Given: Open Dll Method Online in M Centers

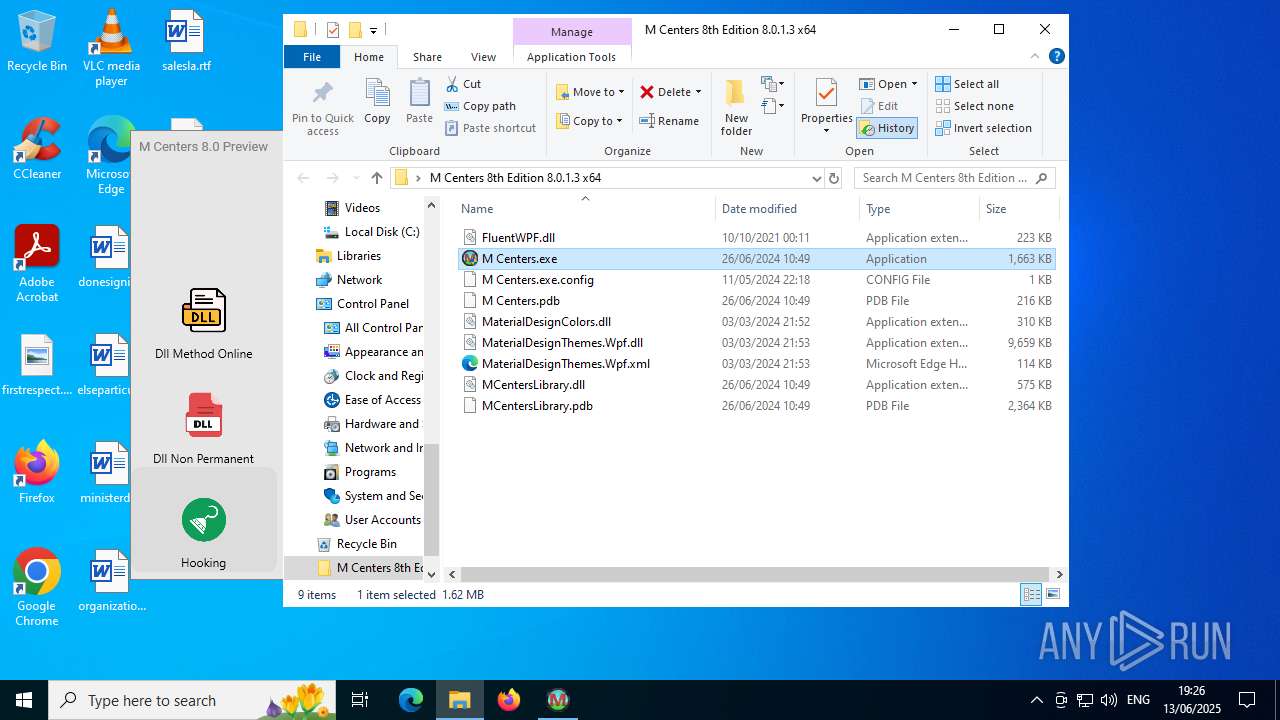Looking at the screenshot, I should tap(204, 323).
